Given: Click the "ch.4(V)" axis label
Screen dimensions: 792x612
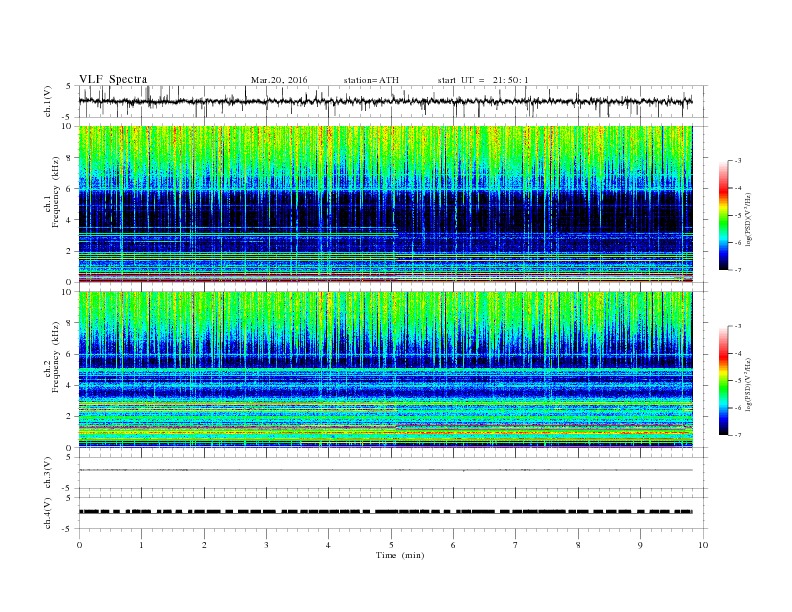Looking at the screenshot, I should (48, 513).
